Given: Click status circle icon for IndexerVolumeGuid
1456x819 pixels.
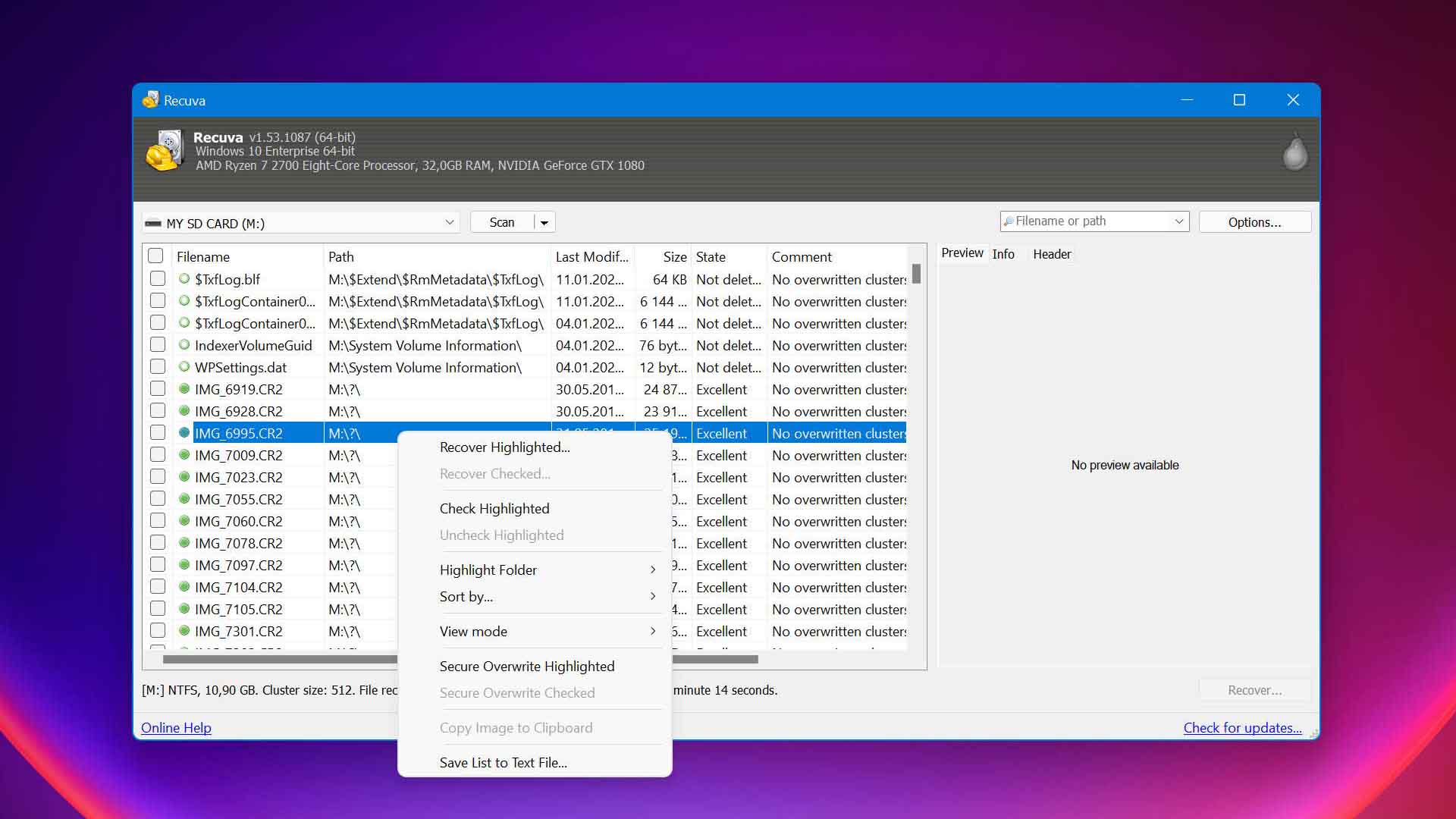Looking at the screenshot, I should tap(184, 345).
